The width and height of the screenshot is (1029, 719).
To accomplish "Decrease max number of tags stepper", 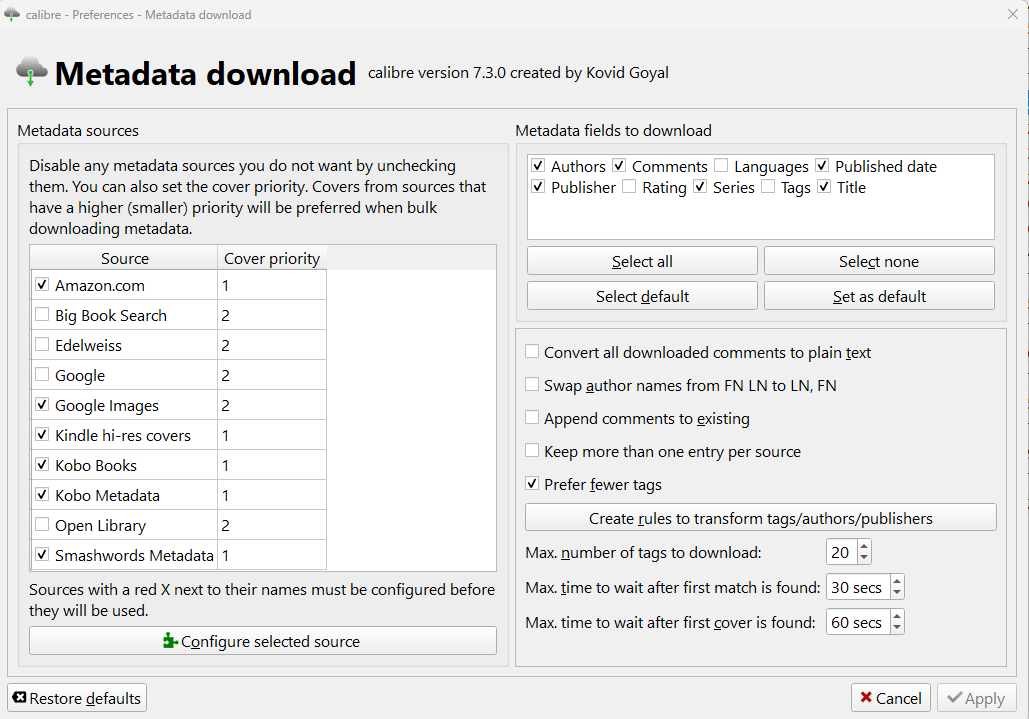I will coord(864,558).
